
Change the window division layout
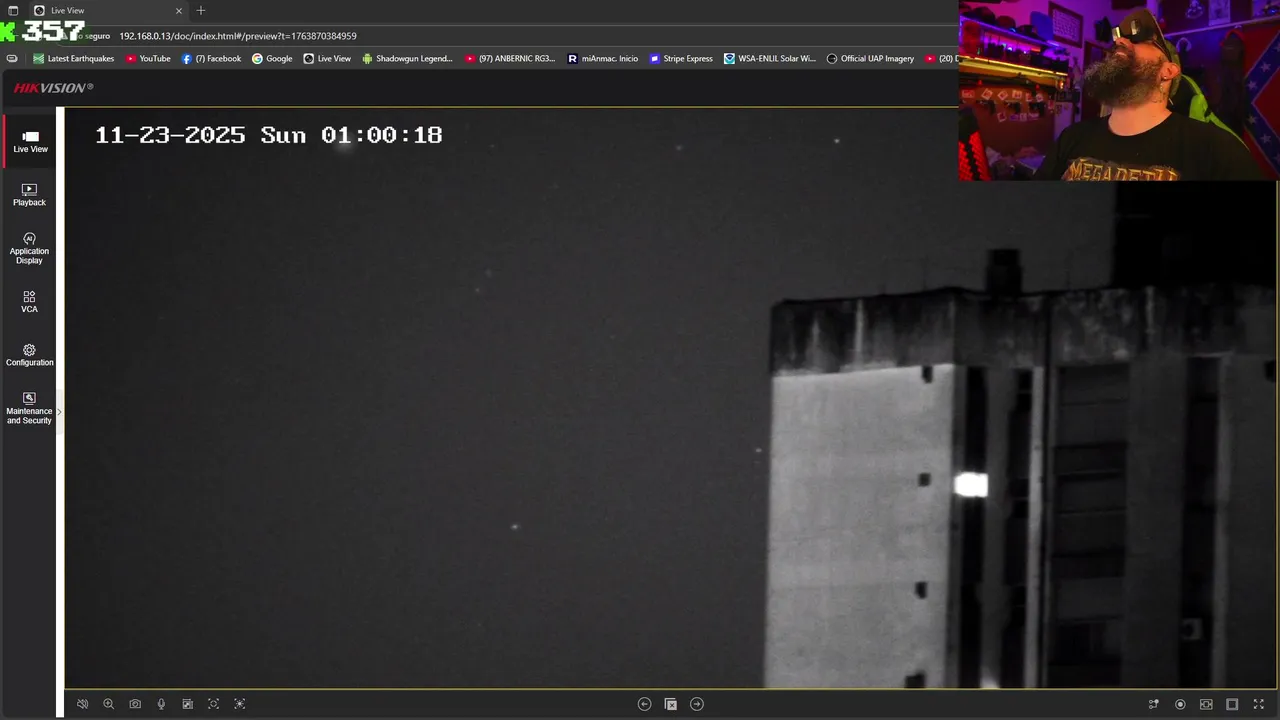coord(1232,704)
